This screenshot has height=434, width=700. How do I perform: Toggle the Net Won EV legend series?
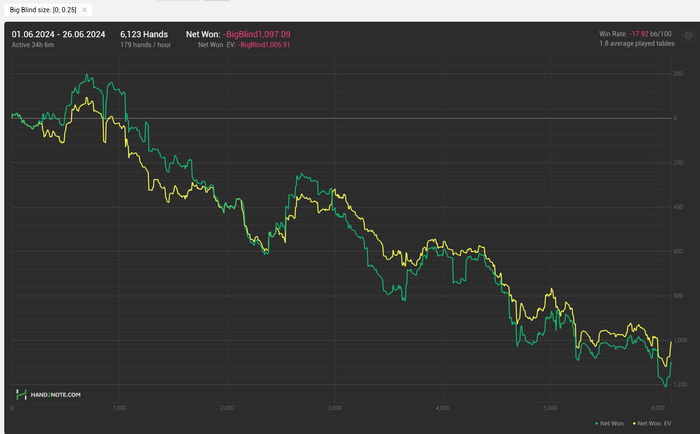point(652,423)
